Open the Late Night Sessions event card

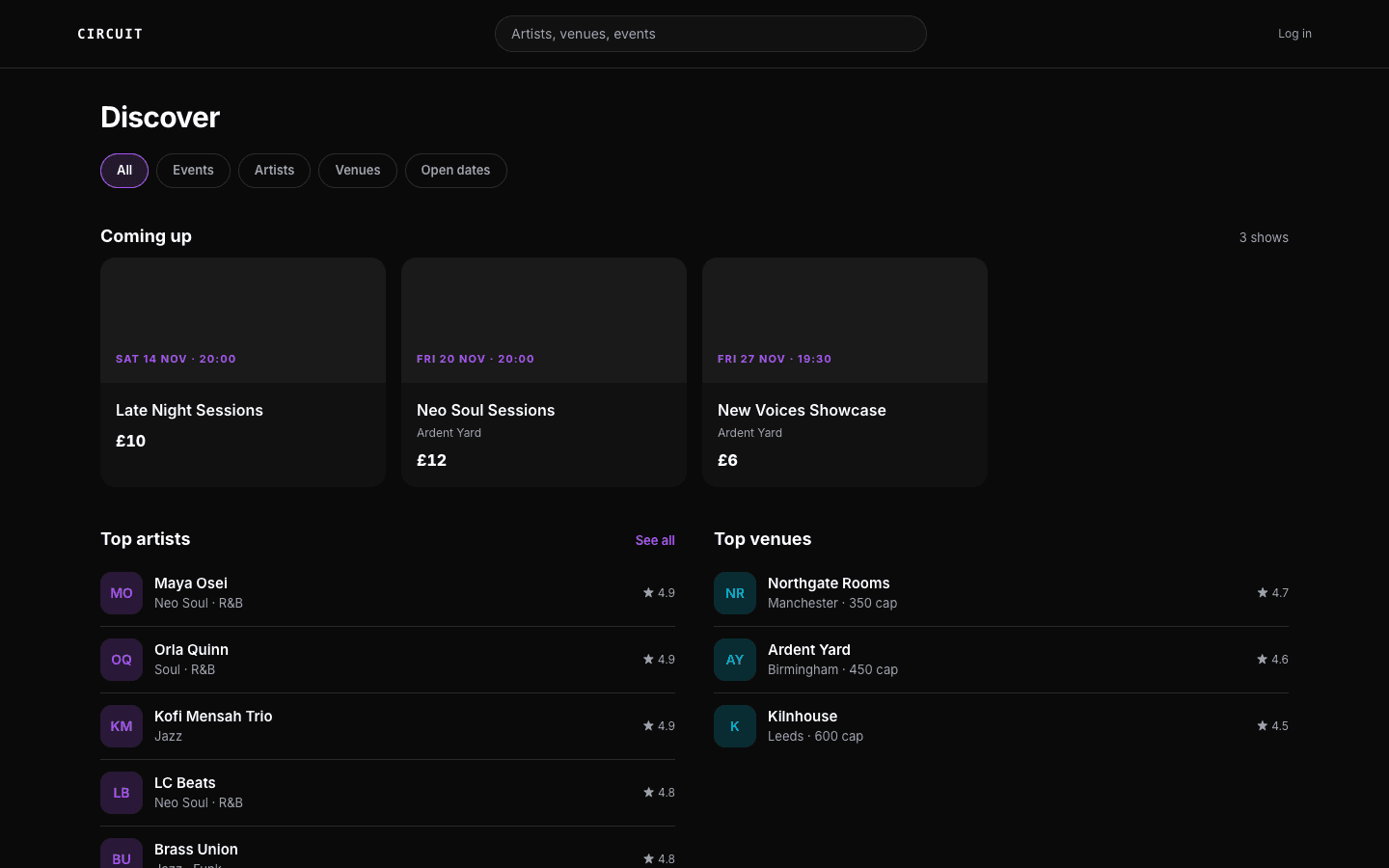pos(243,372)
